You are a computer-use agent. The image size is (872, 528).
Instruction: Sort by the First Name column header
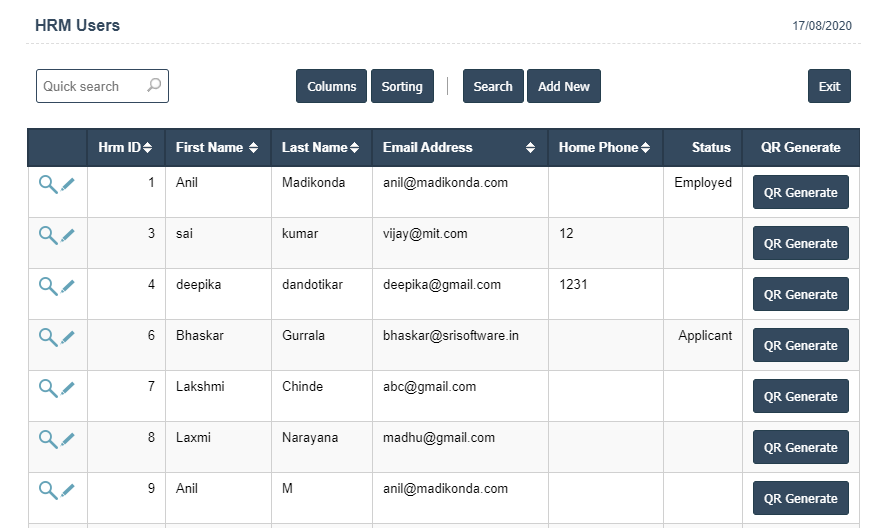coord(216,147)
